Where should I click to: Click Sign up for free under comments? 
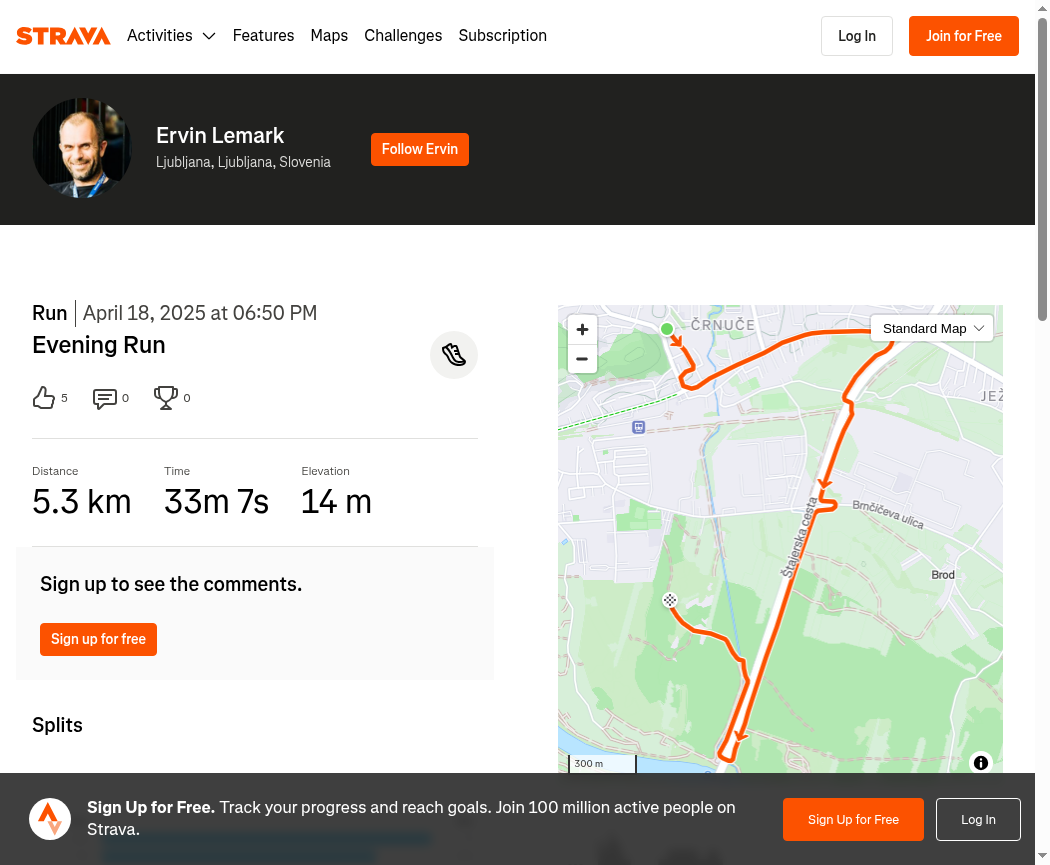(x=98, y=639)
